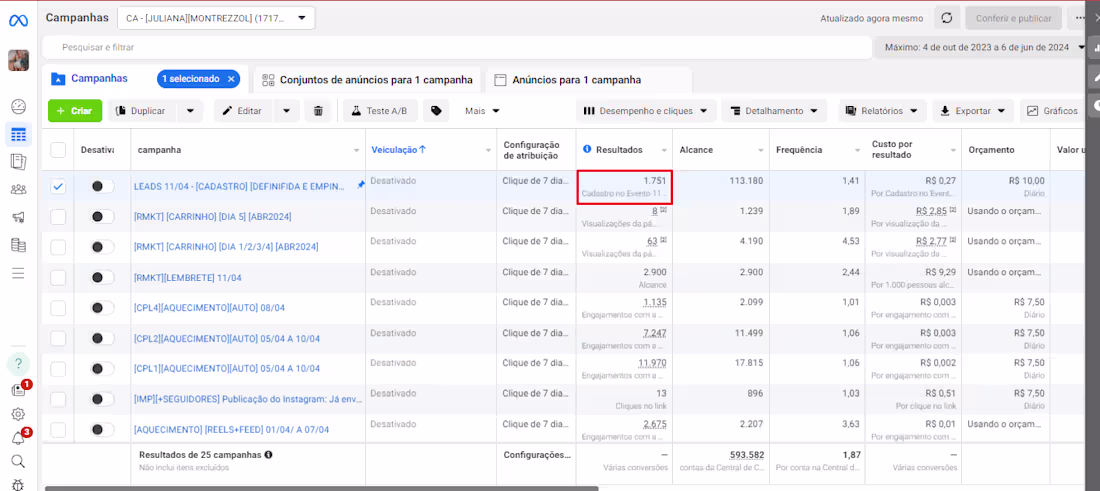Image resolution: width=1100 pixels, height=491 pixels.
Task: Open the Mais dropdown menu
Action: coord(482,111)
